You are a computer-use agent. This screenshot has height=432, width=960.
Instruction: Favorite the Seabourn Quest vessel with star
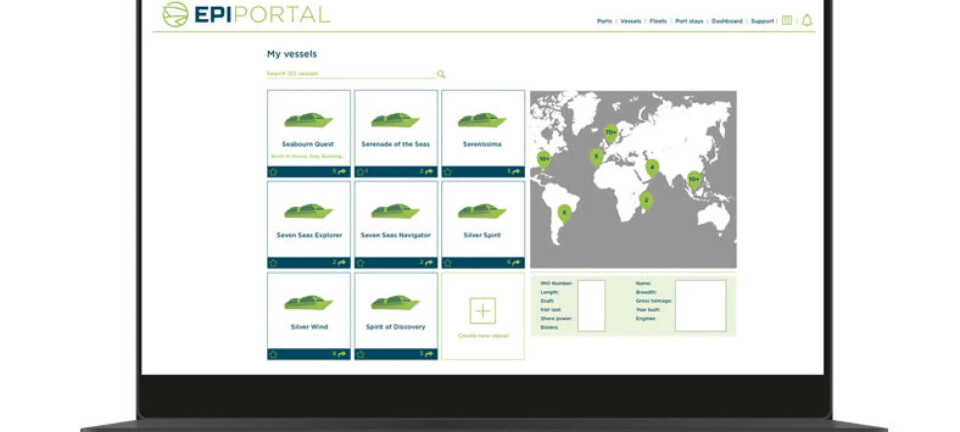273,171
